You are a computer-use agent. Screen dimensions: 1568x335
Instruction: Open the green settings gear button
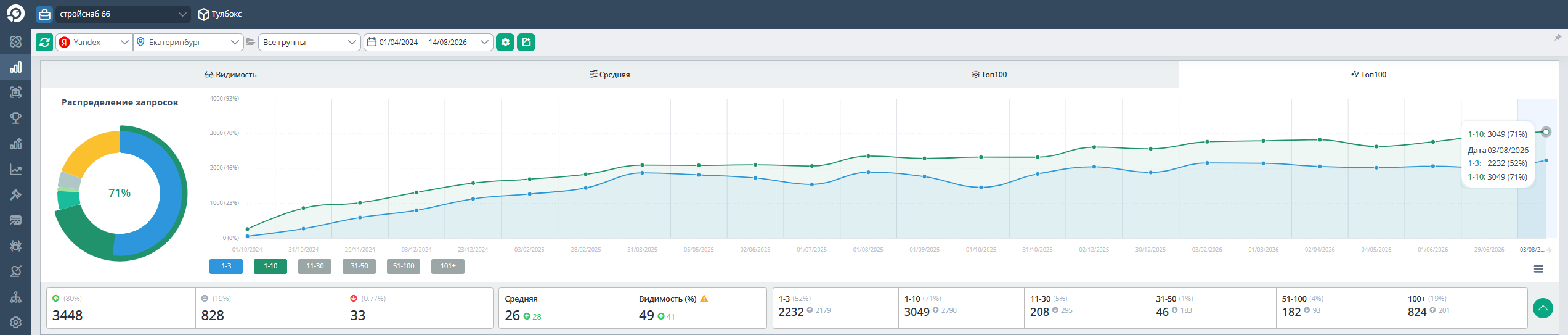pyautogui.click(x=505, y=42)
